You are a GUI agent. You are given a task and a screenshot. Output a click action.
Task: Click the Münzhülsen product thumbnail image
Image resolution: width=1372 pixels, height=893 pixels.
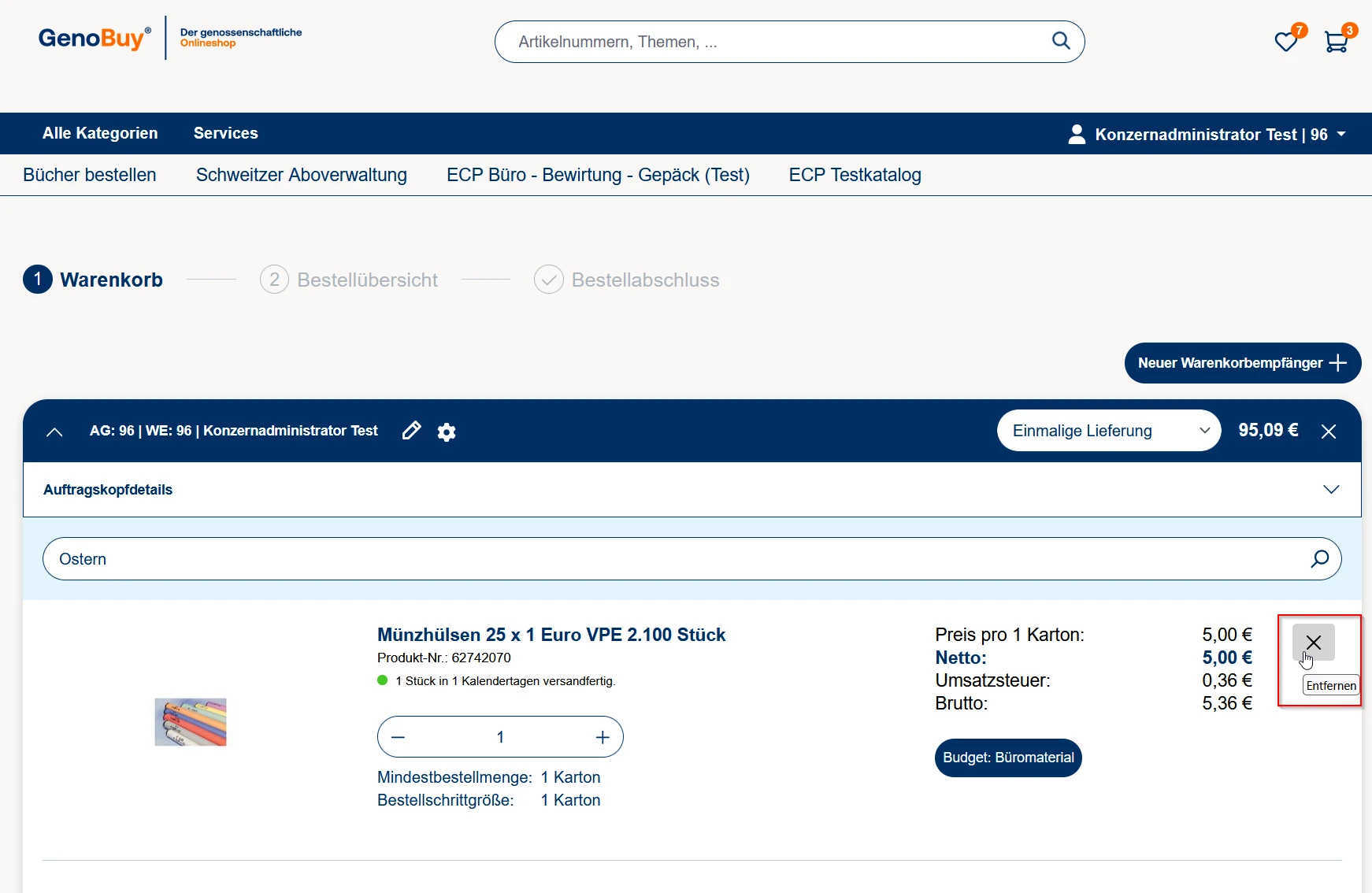tap(191, 722)
